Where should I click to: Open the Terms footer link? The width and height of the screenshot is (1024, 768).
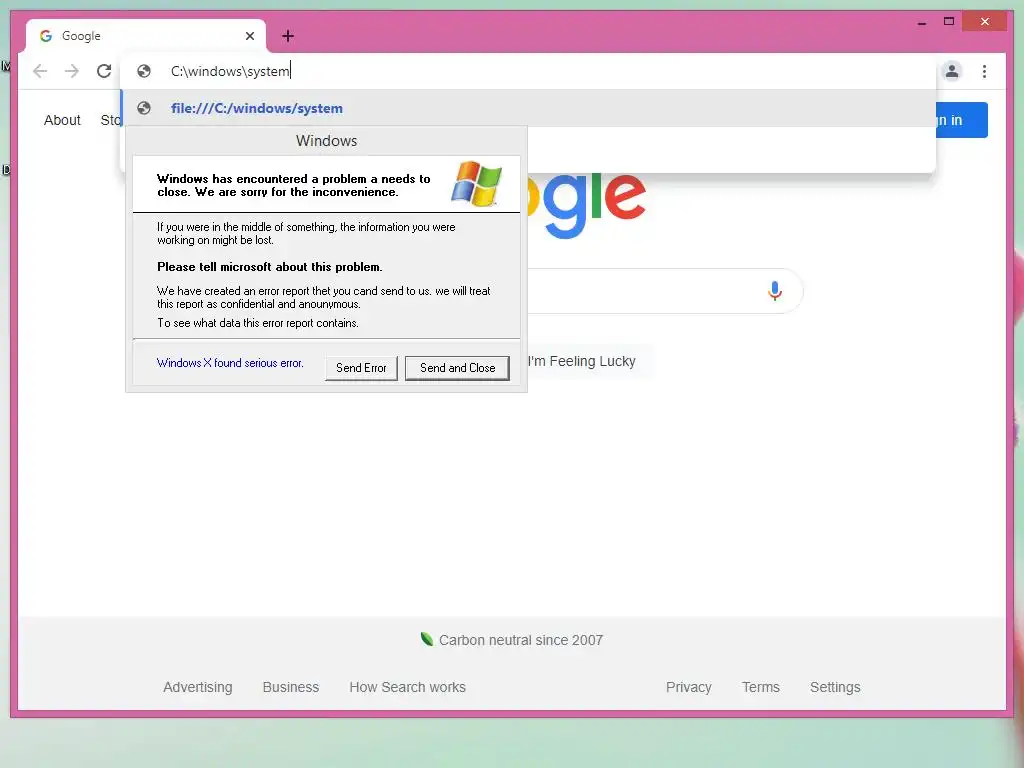point(761,687)
